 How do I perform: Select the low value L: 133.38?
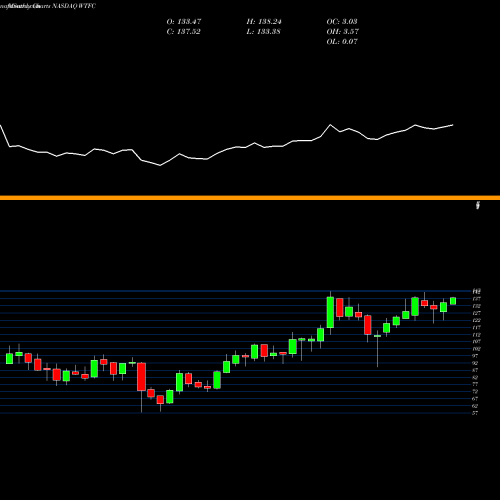(x=263, y=32)
